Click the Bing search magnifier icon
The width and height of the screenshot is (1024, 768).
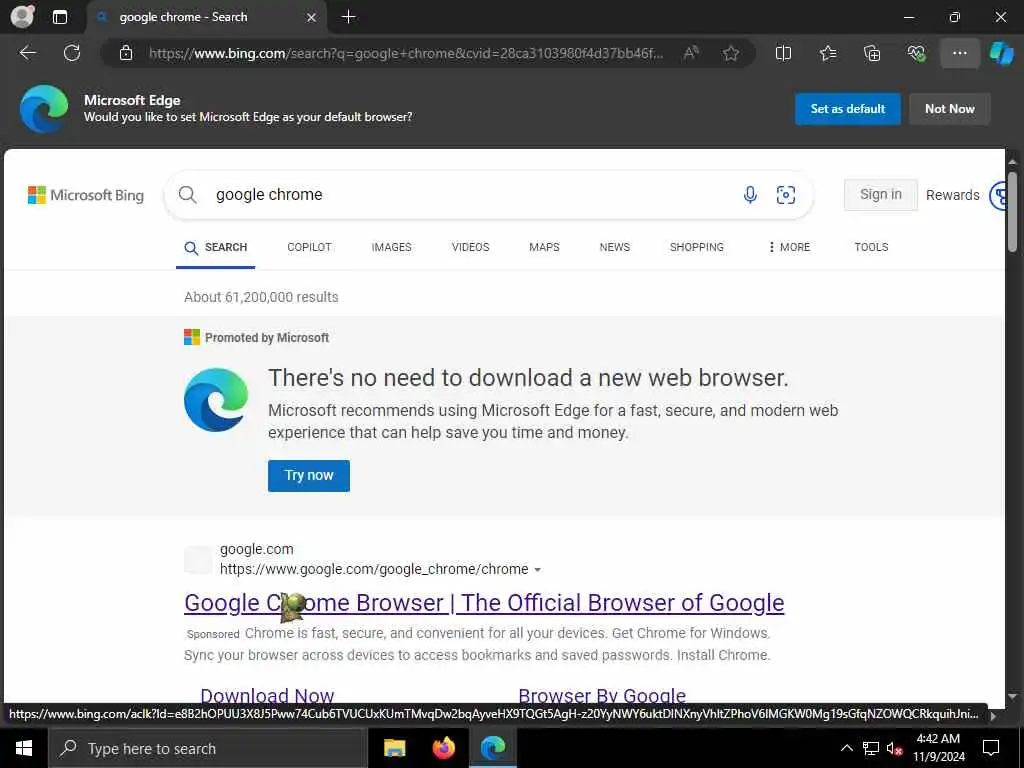coord(187,195)
